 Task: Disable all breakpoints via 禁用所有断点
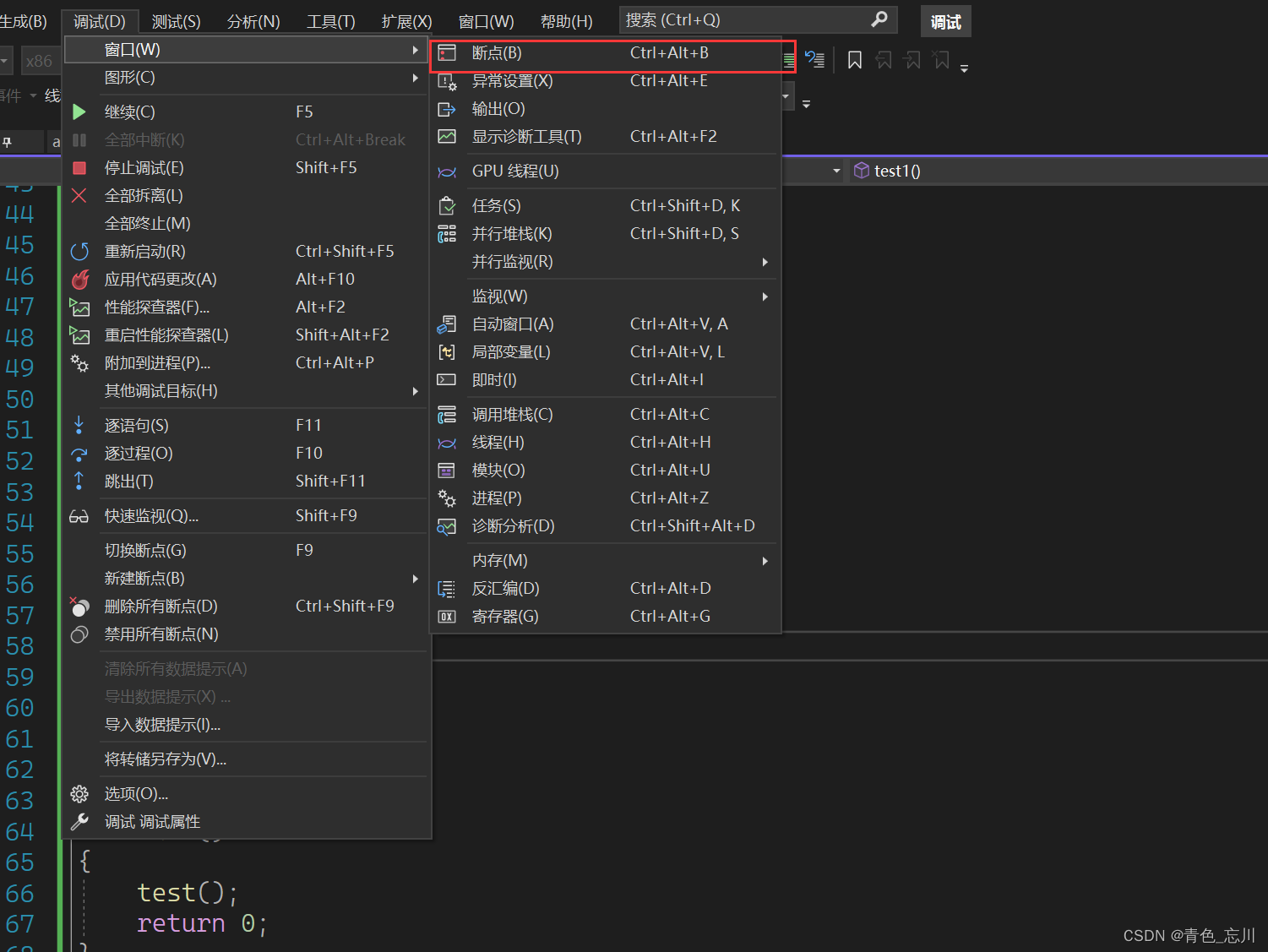(161, 634)
